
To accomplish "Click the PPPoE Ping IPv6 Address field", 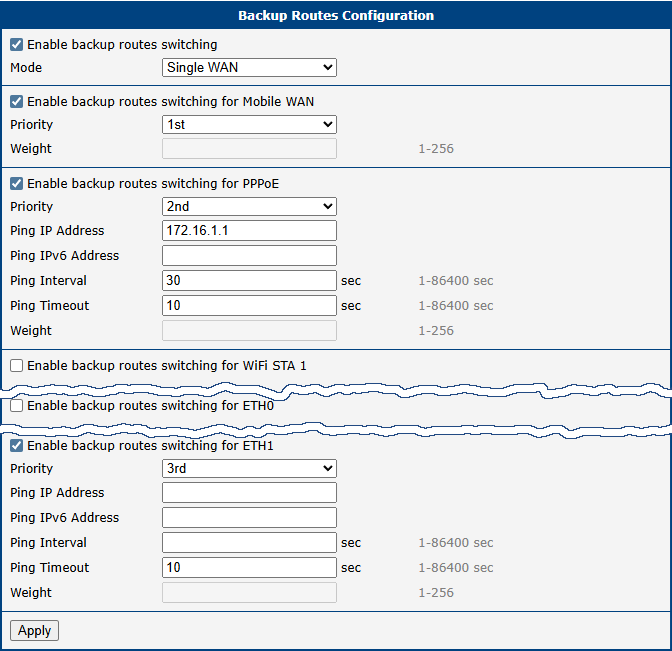I will click(249, 256).
